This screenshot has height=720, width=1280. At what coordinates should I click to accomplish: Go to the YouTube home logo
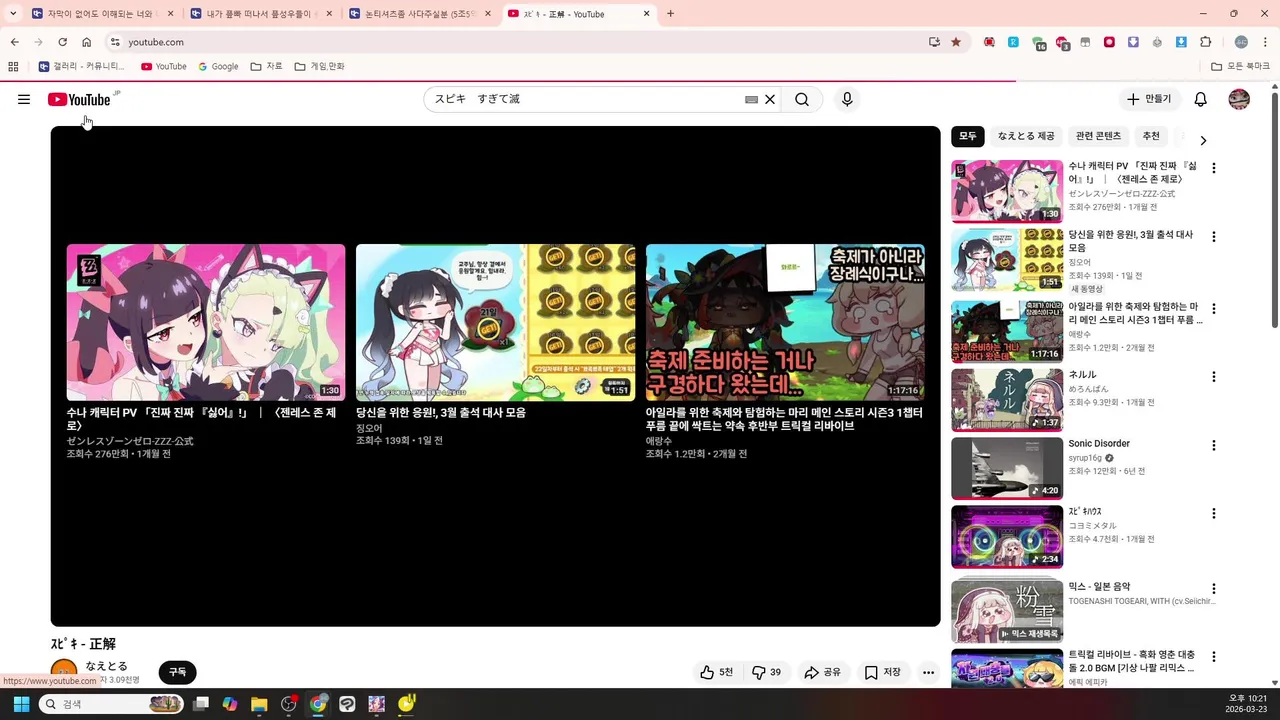coord(79,99)
